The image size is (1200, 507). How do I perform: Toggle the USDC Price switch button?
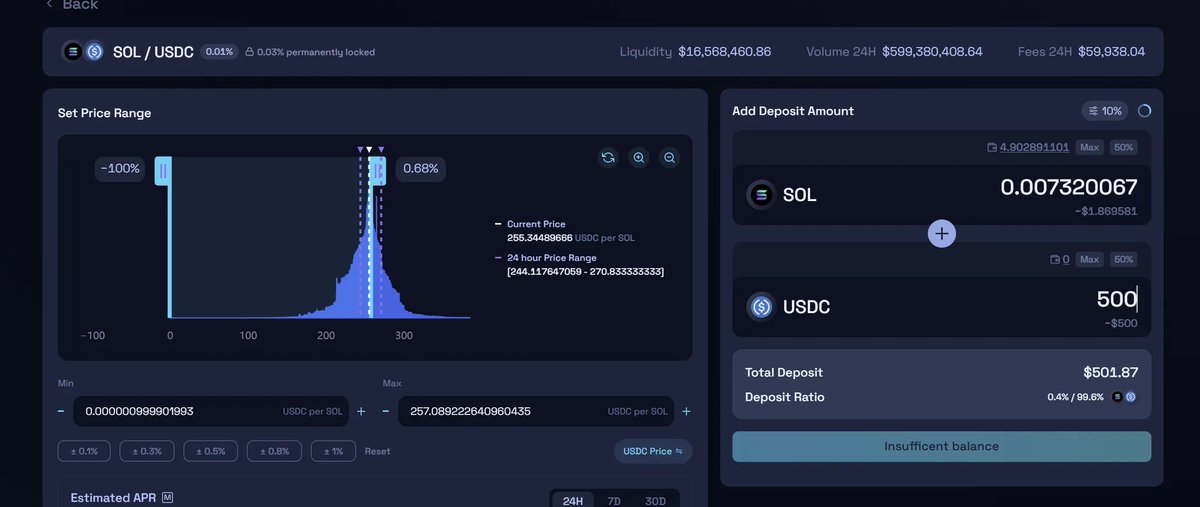click(x=652, y=451)
